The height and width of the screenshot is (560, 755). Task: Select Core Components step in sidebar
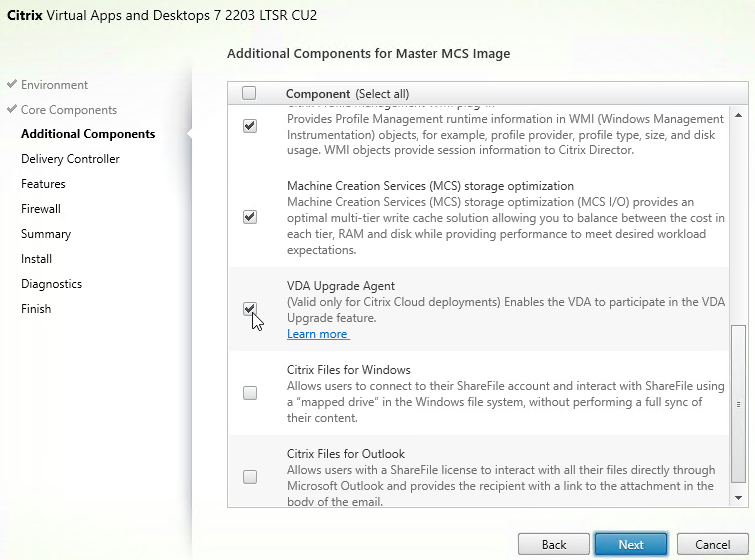[69, 110]
